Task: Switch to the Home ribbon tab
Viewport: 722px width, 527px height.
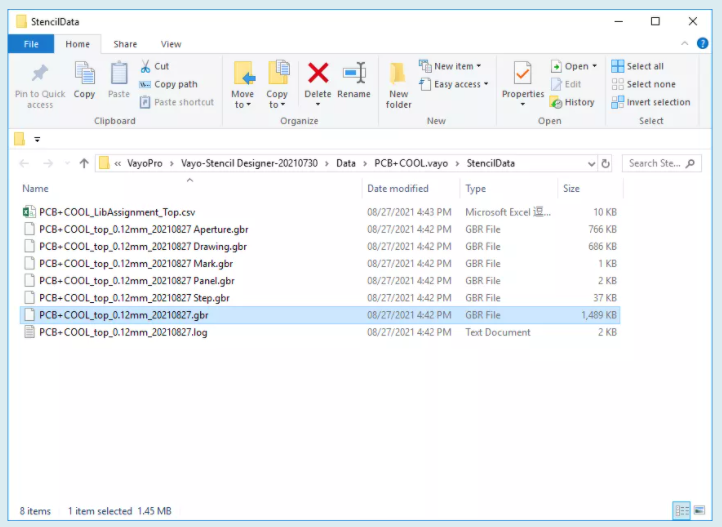Action: (77, 44)
